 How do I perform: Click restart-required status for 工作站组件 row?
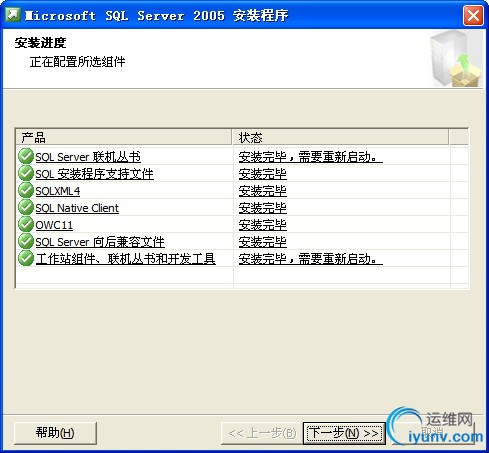pyautogui.click(x=311, y=259)
